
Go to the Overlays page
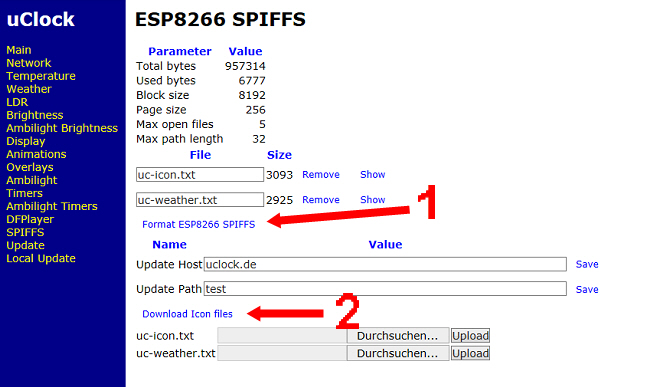tap(30, 167)
